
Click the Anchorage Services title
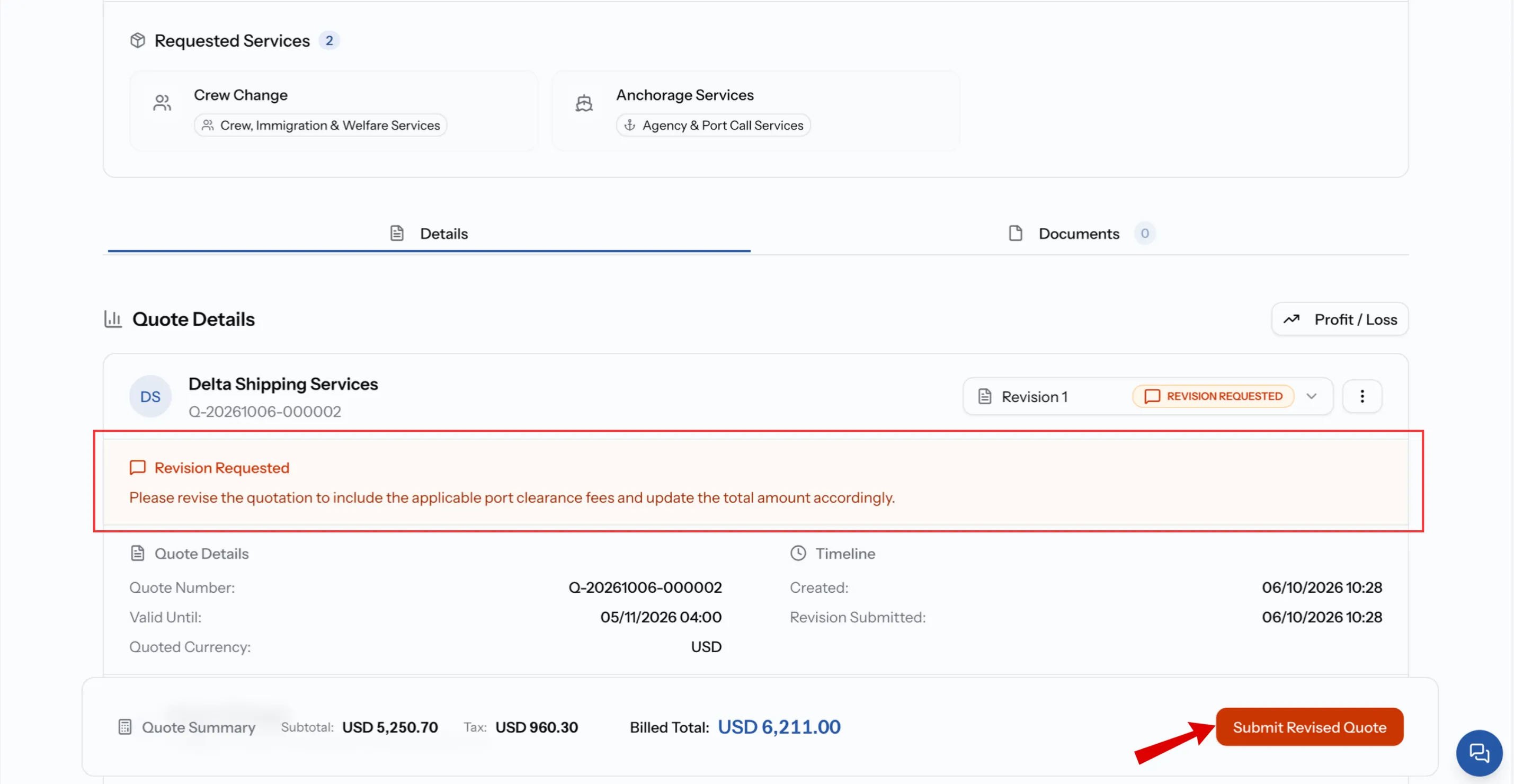pyautogui.click(x=685, y=95)
